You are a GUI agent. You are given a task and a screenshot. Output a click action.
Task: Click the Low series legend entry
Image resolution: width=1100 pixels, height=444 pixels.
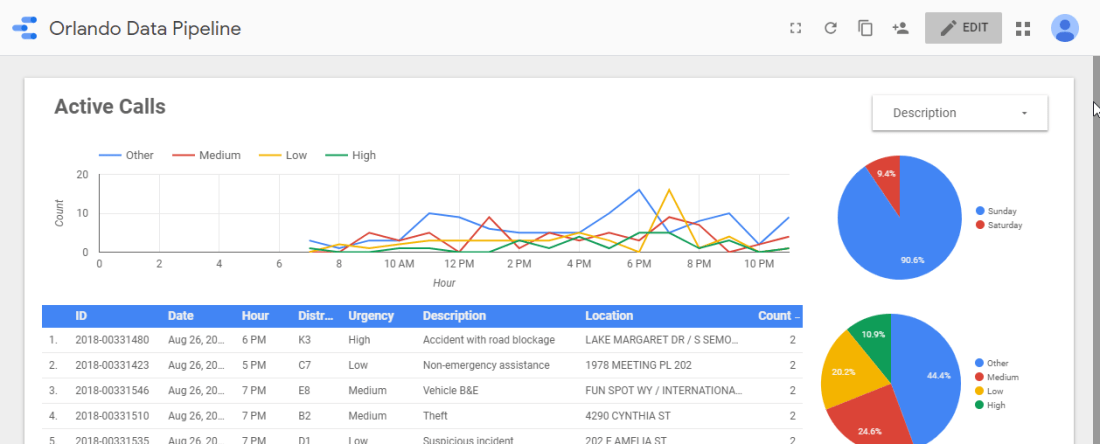click(285, 155)
